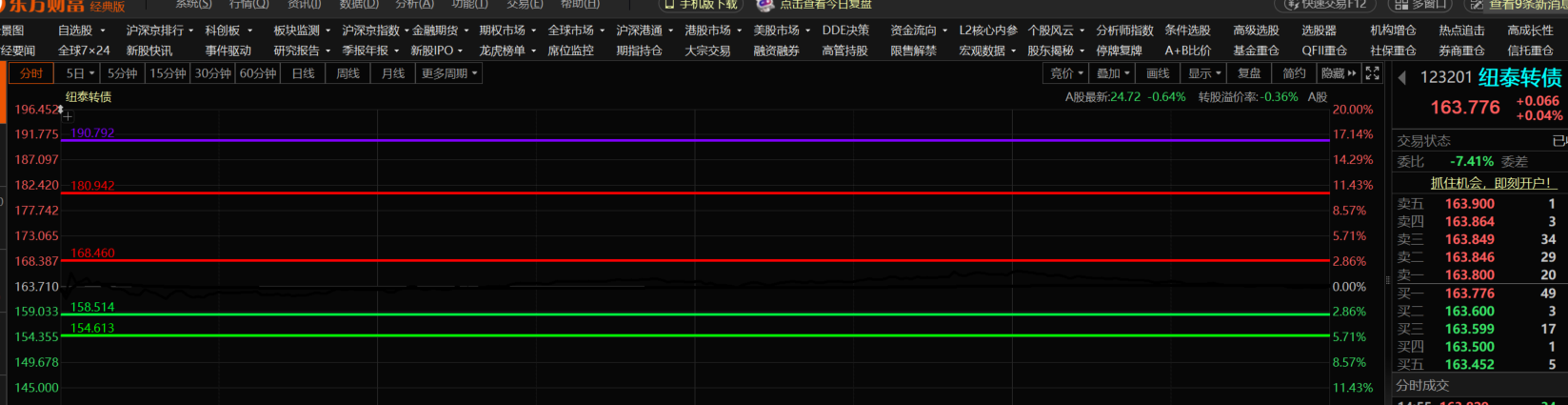Screen dimensions: 1568x405
Task: Open the 美股市场 US stocks menu
Action: (782, 30)
